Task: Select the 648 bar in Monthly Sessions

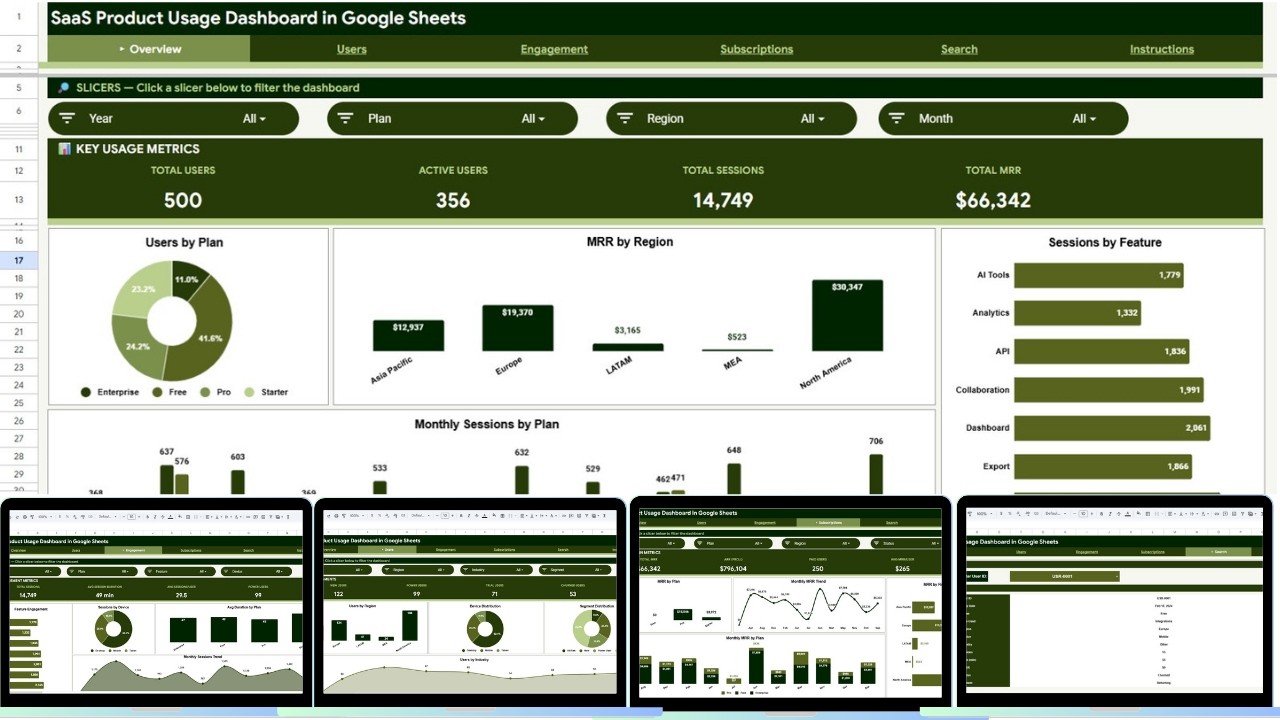Action: 734,479
